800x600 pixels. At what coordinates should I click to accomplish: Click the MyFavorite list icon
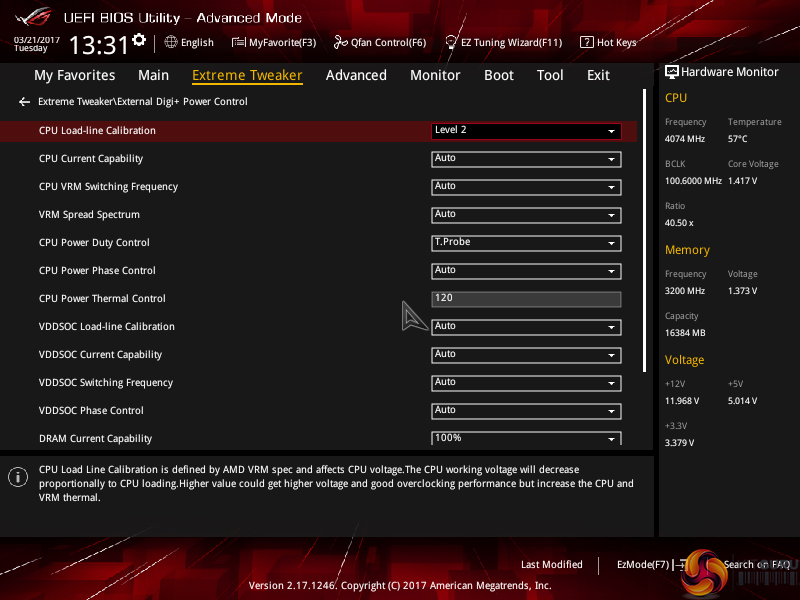click(238, 42)
